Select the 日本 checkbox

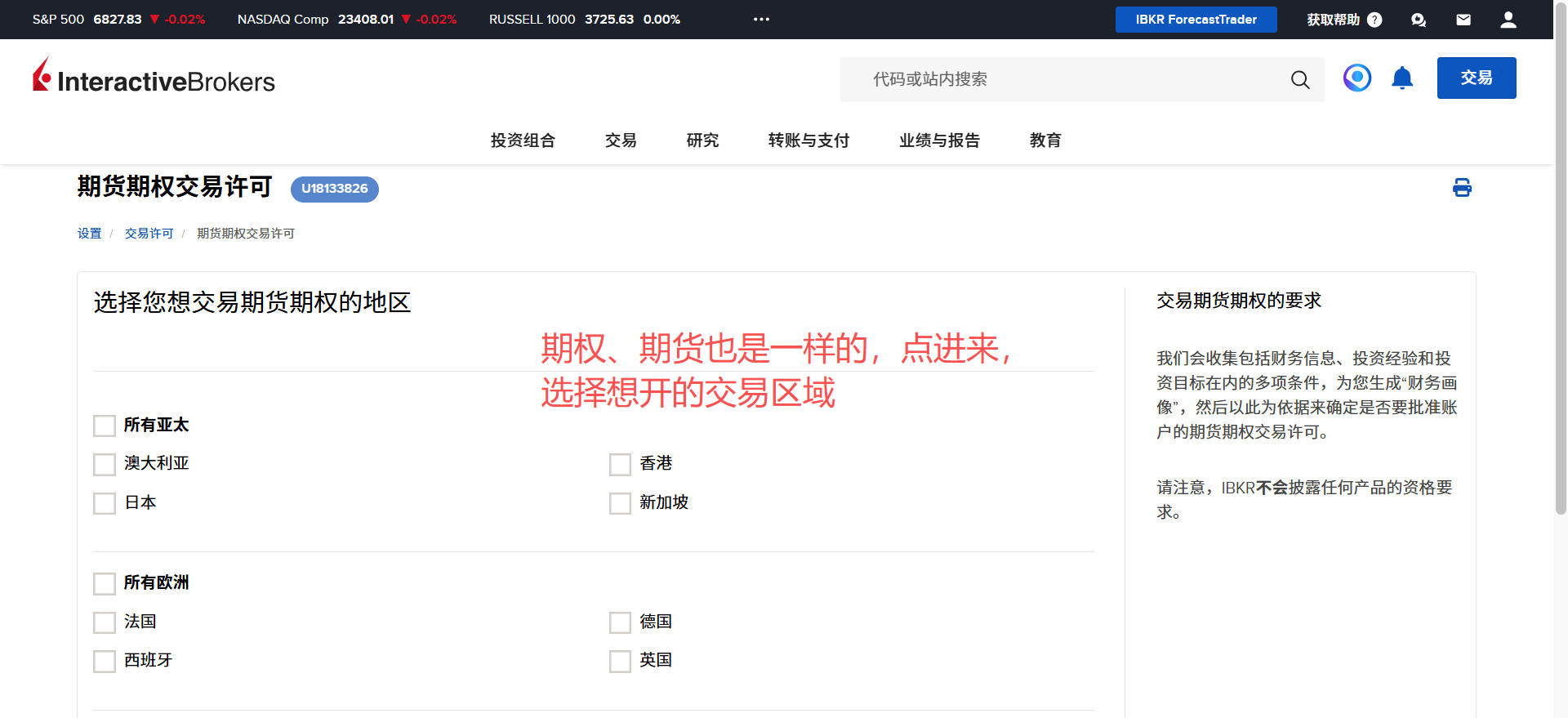click(x=105, y=503)
